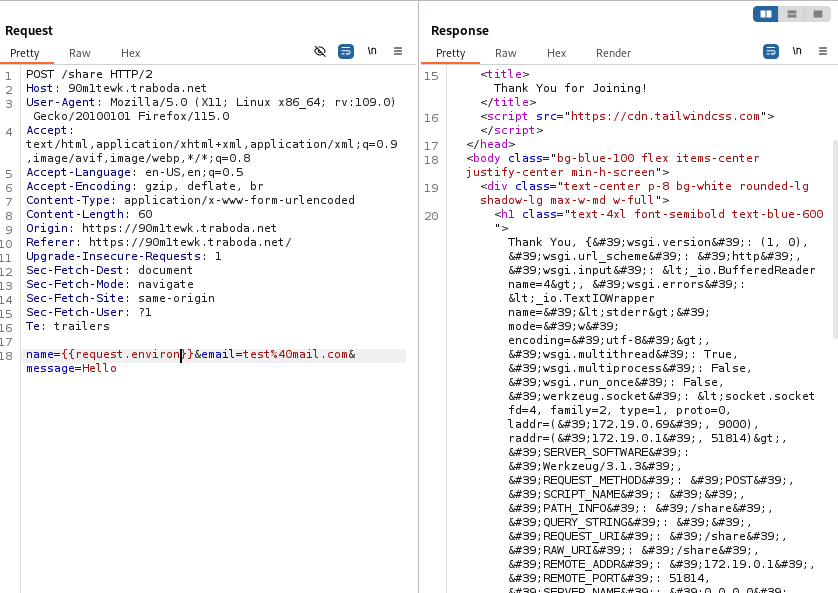Switch Request view to the Raw tab
838x593 pixels.
80,53
